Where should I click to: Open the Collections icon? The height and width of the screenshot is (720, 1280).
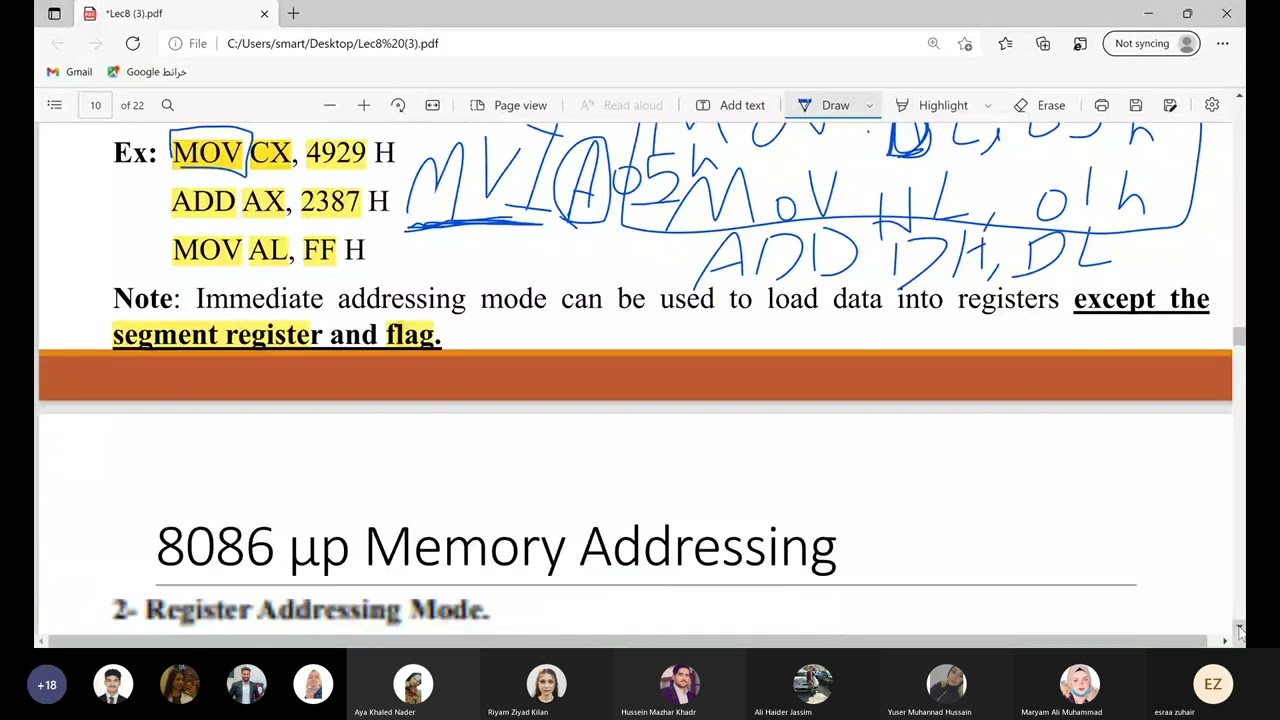tap(1043, 44)
